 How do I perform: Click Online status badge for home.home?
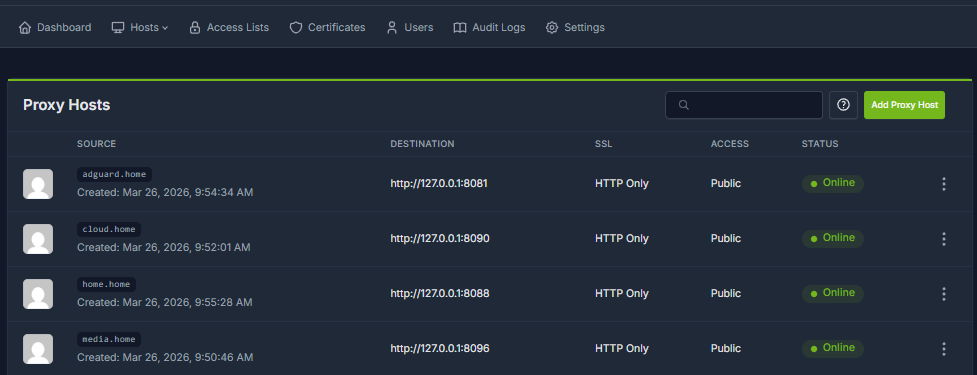point(832,293)
